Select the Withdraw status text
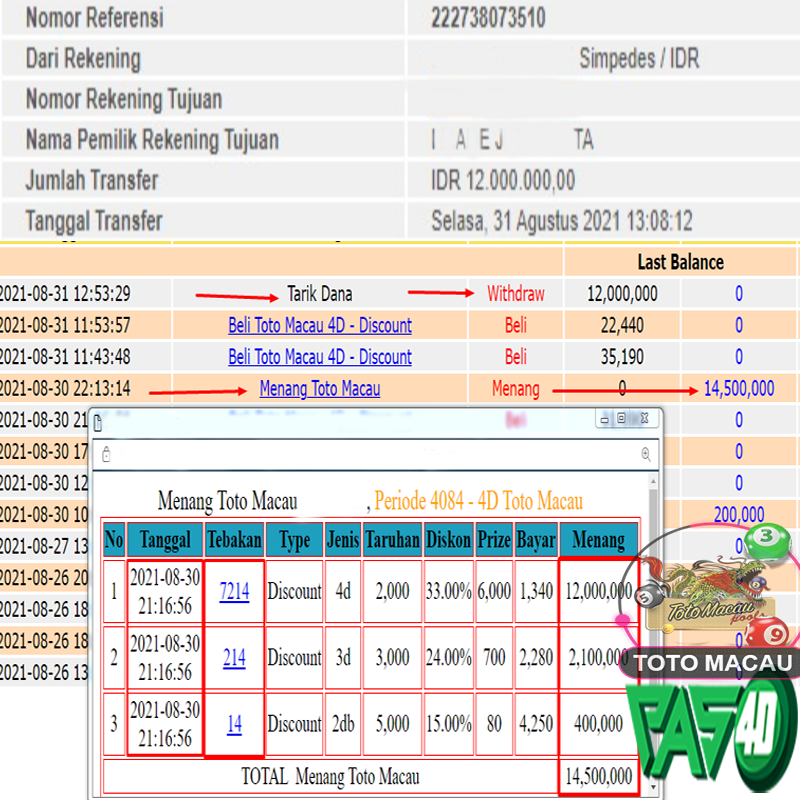800x800 pixels. (x=516, y=294)
